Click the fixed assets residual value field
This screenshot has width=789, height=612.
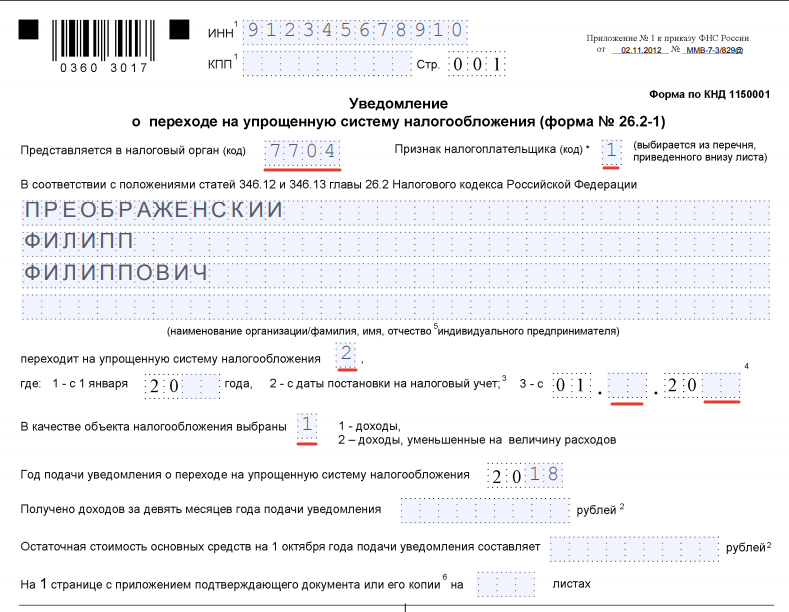tap(635, 549)
